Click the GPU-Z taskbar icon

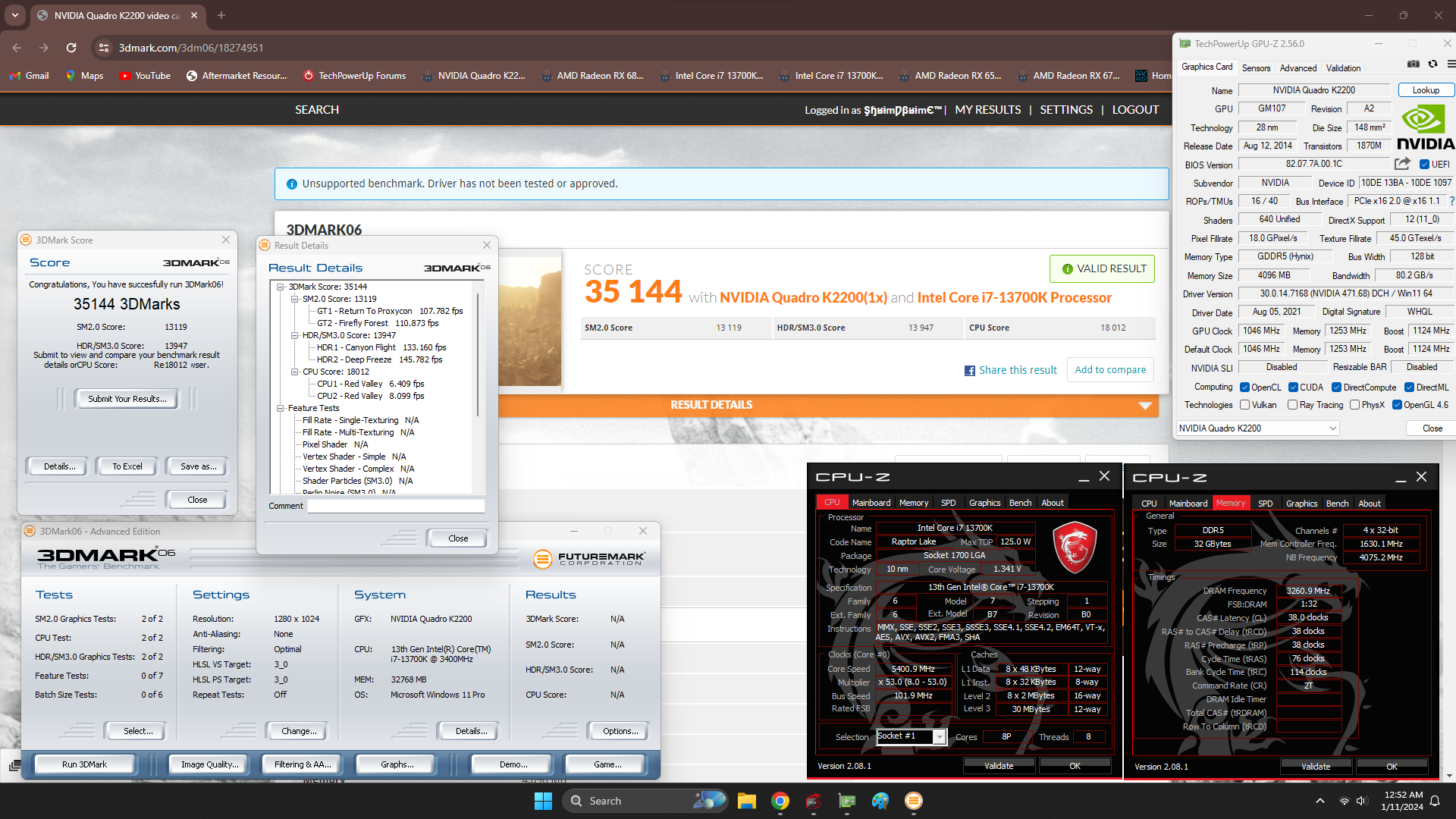(x=846, y=801)
